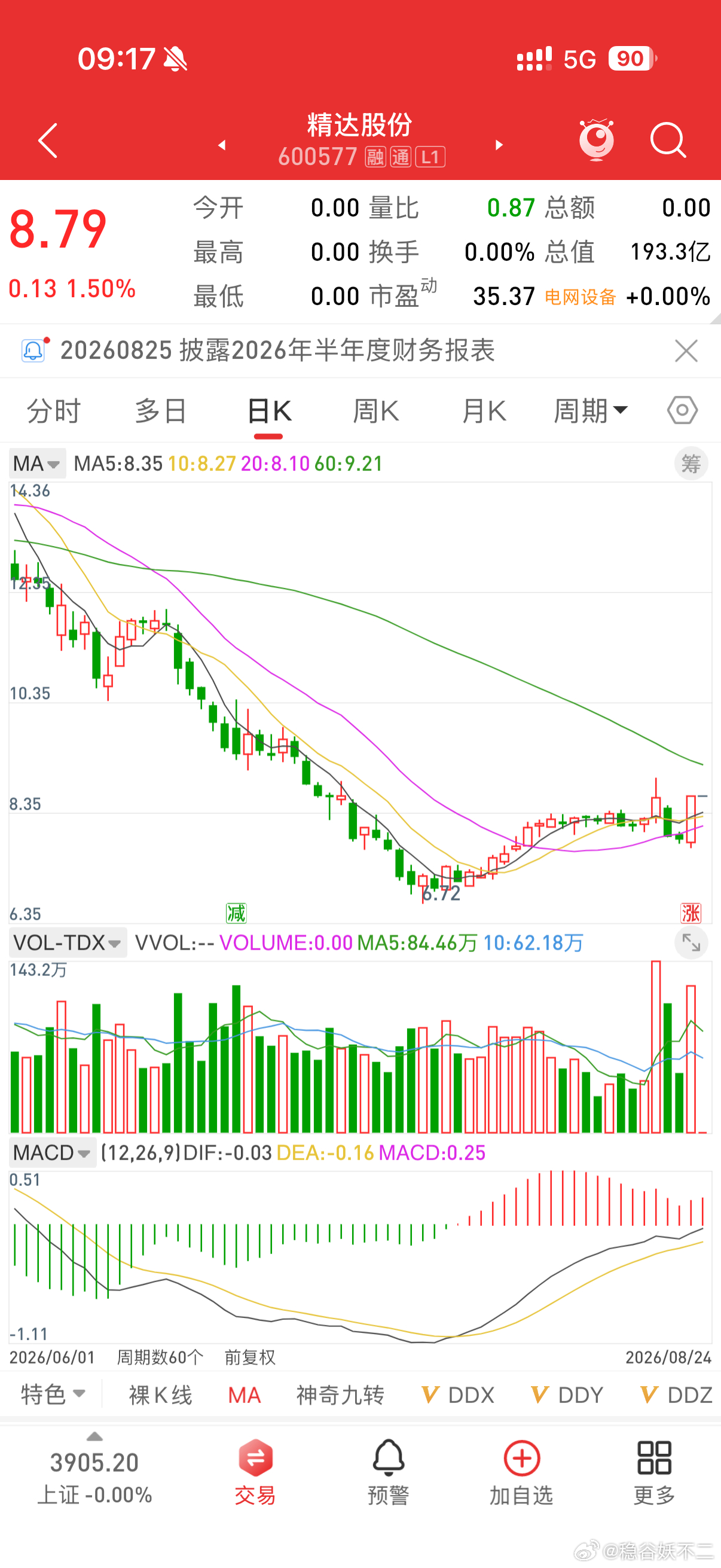Open the MA indicator dropdown
721x1568 pixels.
pos(37,464)
